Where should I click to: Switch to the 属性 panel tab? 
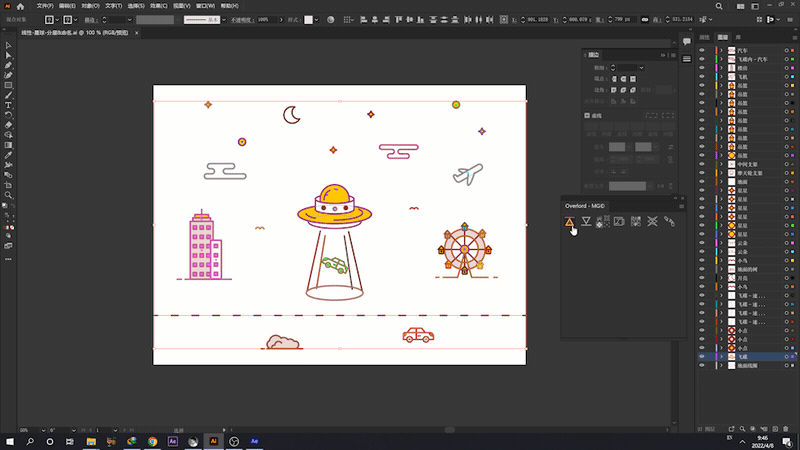[x=705, y=37]
